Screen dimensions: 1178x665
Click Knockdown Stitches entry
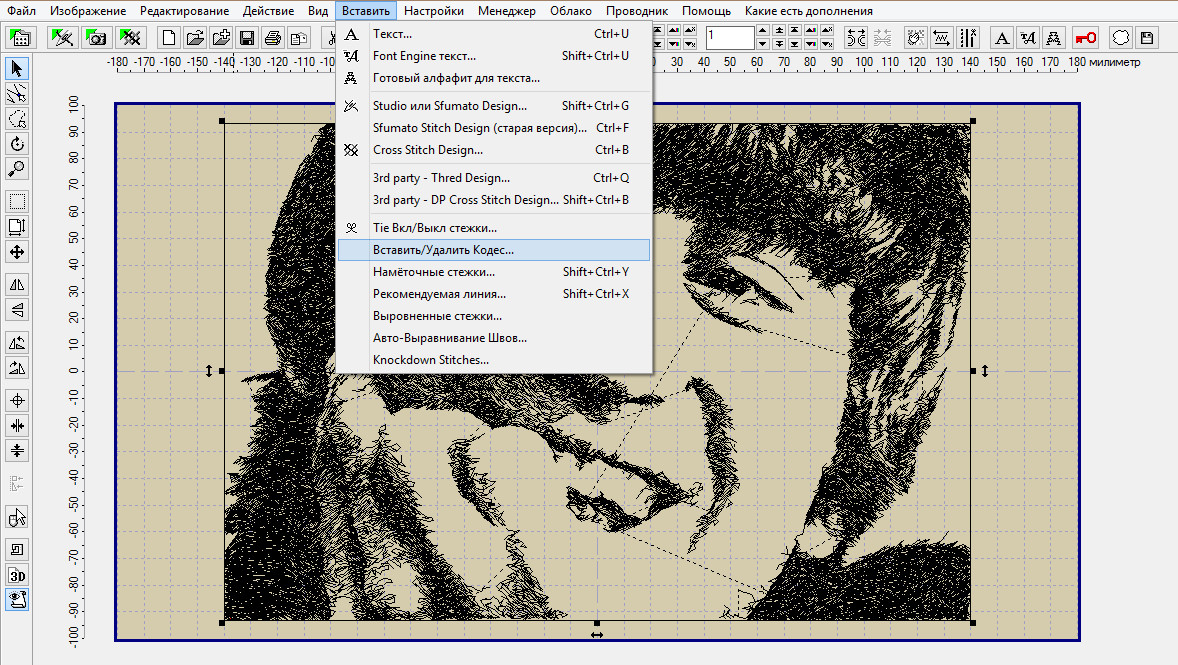[x=430, y=360]
